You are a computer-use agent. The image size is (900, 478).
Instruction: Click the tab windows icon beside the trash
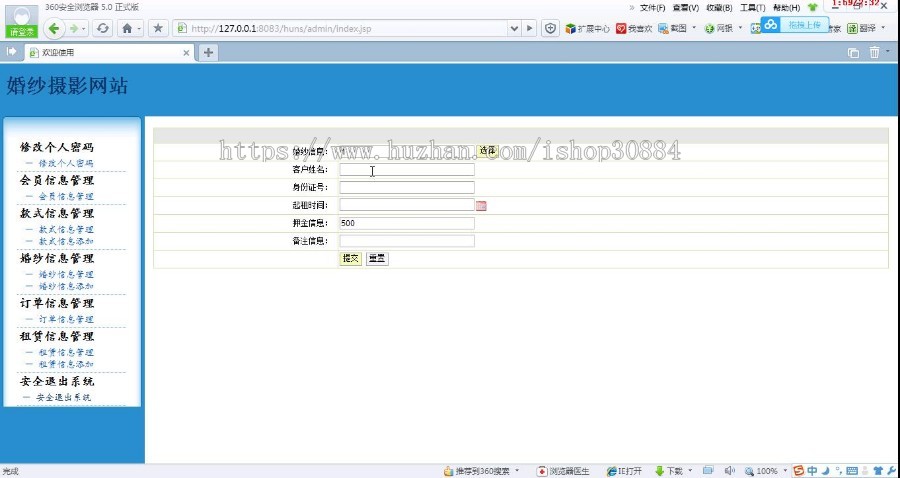click(x=854, y=53)
